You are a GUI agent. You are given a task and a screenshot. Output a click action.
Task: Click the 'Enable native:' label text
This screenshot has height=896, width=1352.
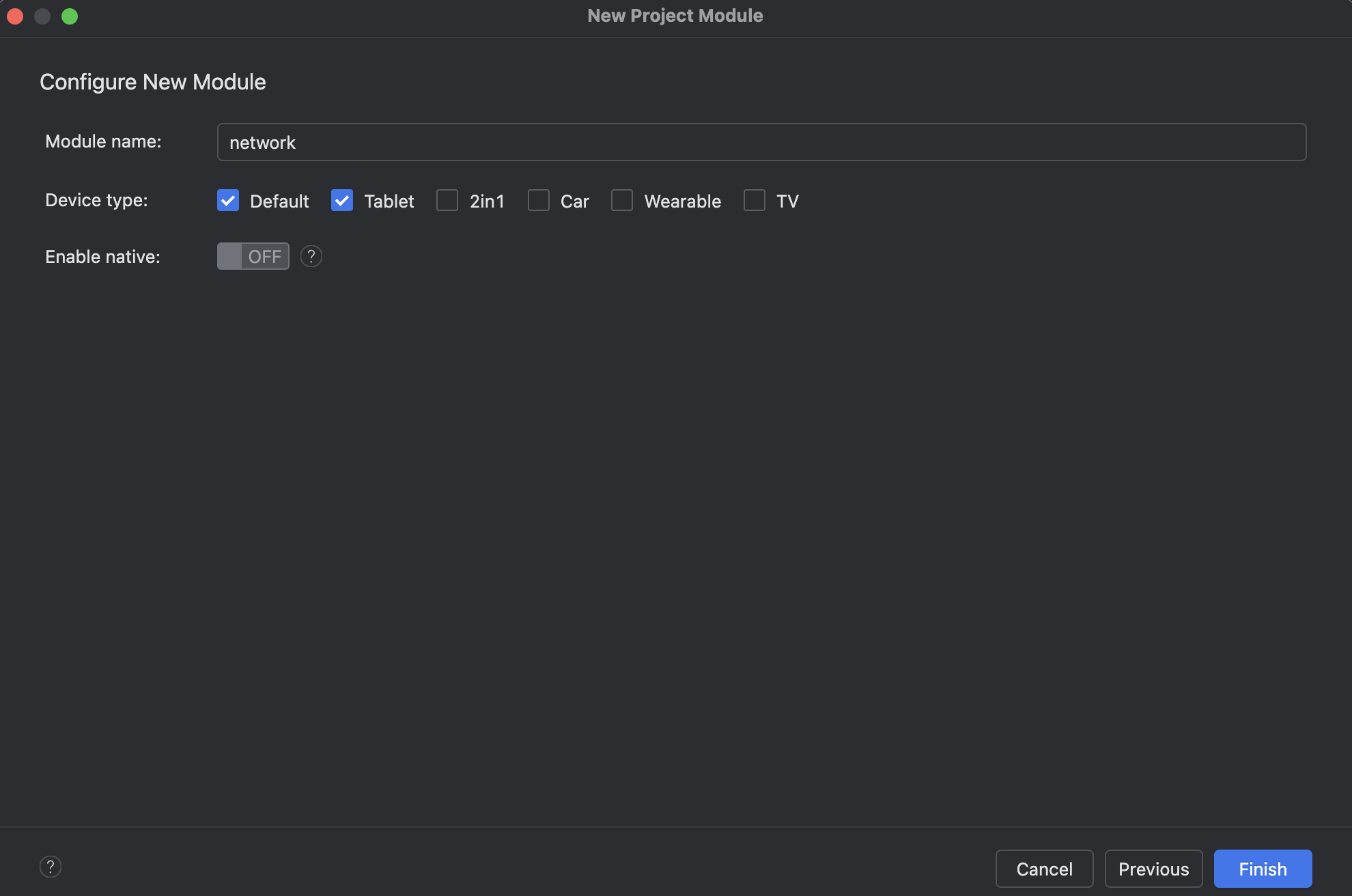(102, 257)
